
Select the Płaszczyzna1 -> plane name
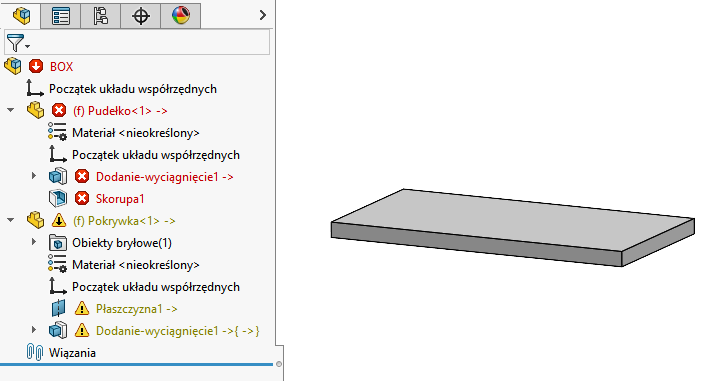(x=136, y=309)
